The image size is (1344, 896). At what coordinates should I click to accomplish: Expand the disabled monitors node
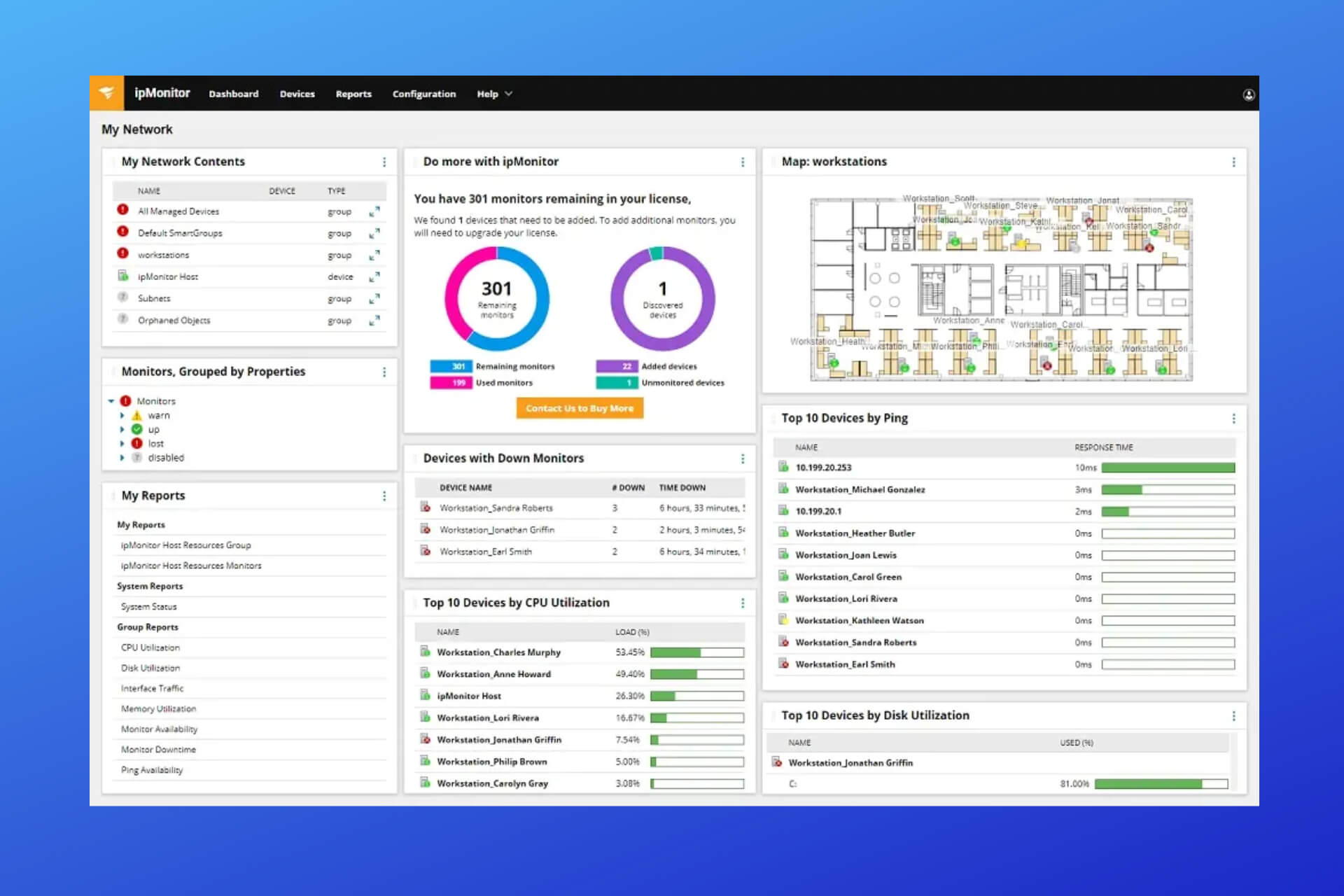point(122,457)
